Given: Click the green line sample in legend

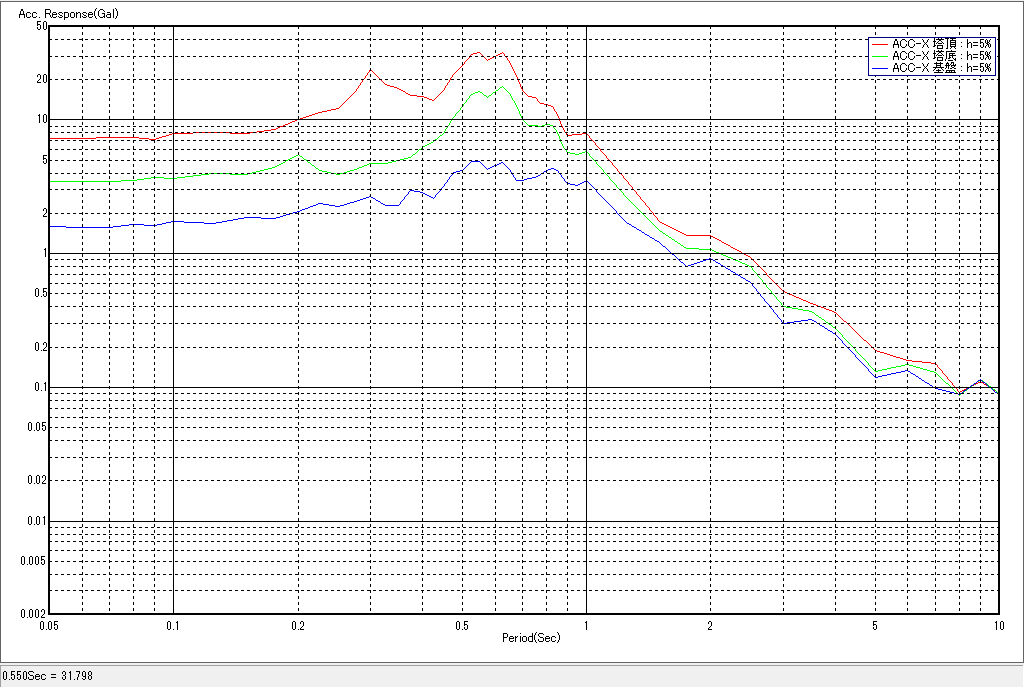Looking at the screenshot, I should click(879, 56).
